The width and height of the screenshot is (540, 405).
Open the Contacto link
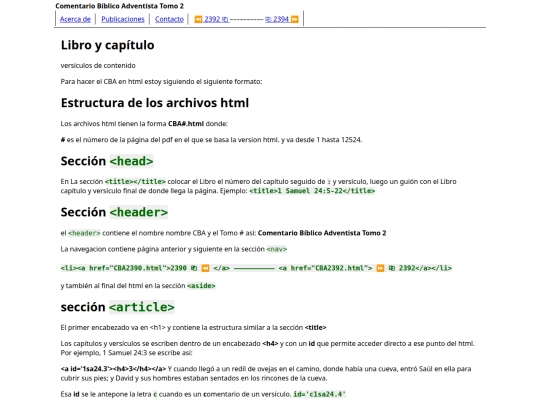(x=169, y=19)
